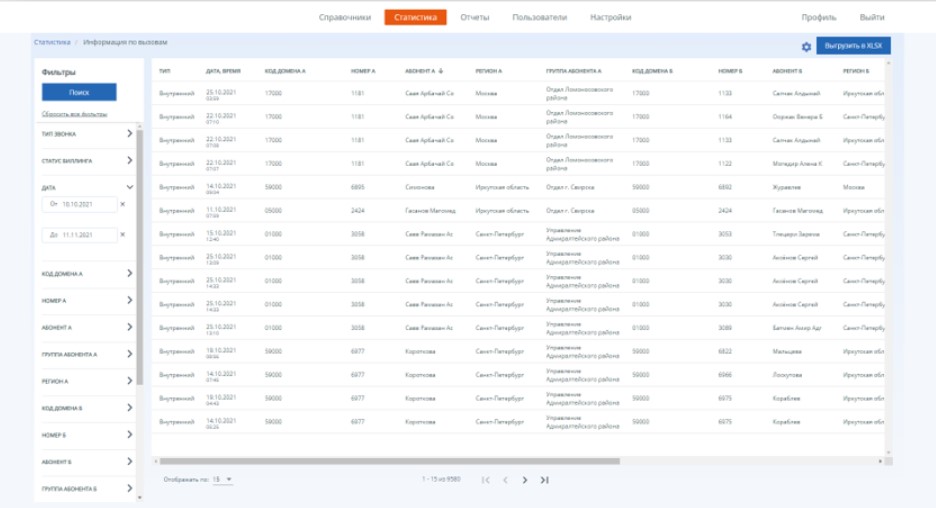The width and height of the screenshot is (936, 508).
Task: Go to next page of results
Action: pos(525,480)
